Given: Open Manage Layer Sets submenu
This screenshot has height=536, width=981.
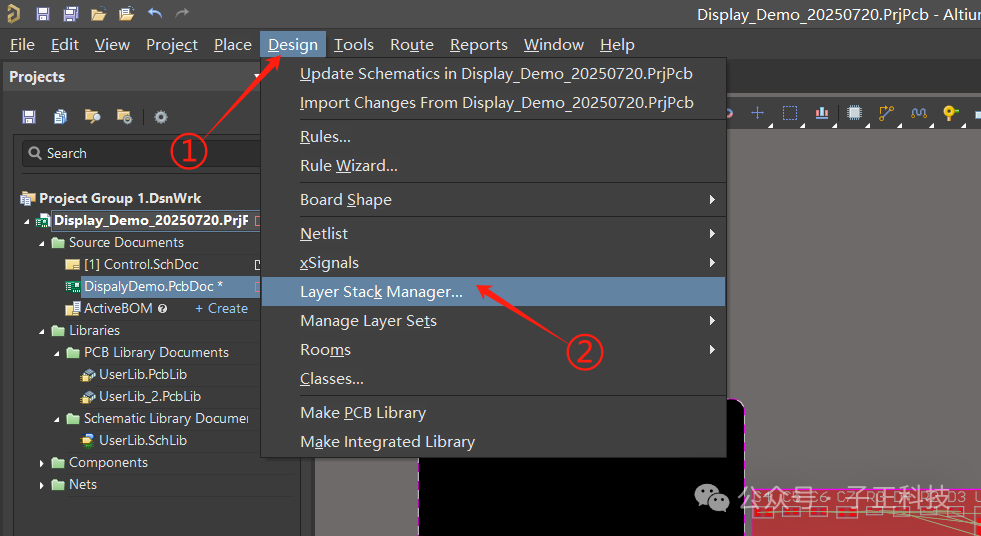Looking at the screenshot, I should tap(494, 321).
